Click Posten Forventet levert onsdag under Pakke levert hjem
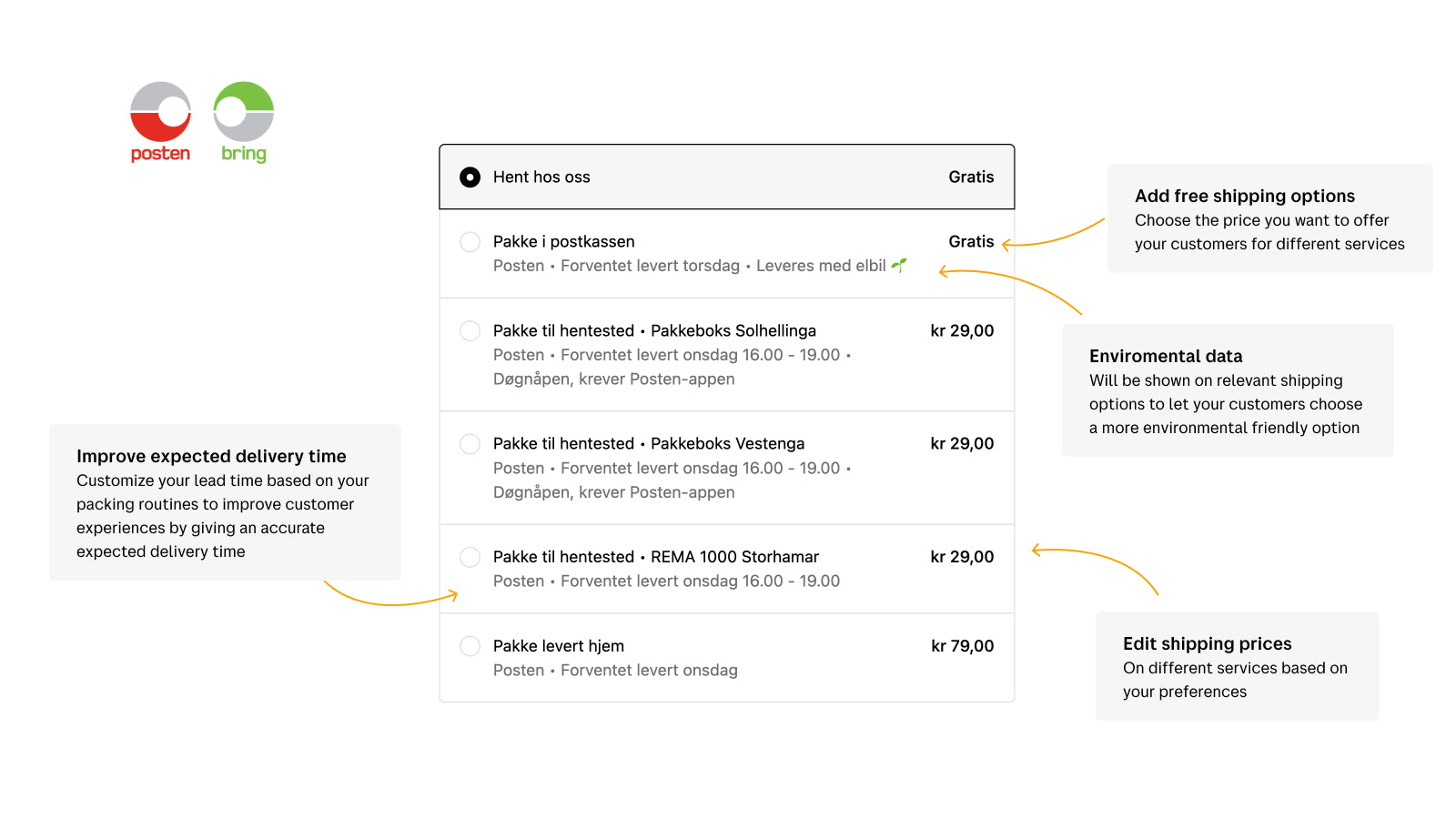 tap(615, 671)
